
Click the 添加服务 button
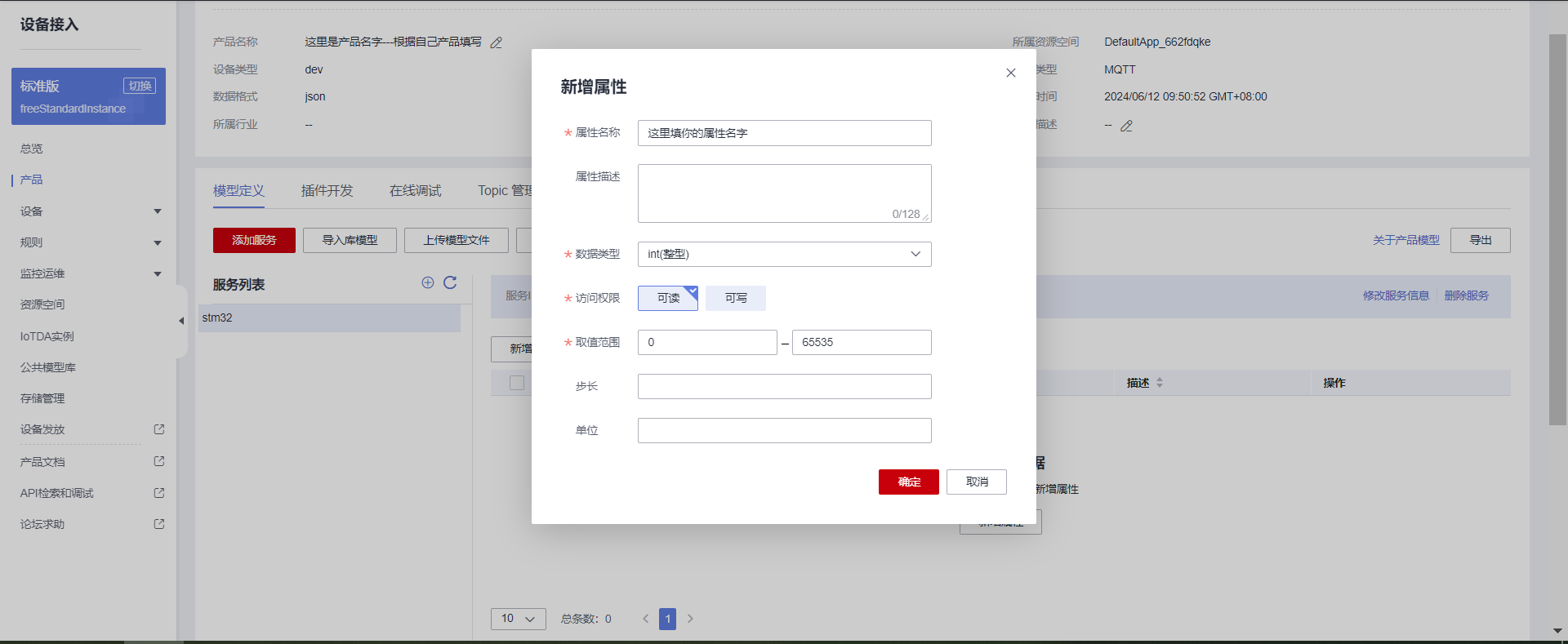tap(254, 240)
